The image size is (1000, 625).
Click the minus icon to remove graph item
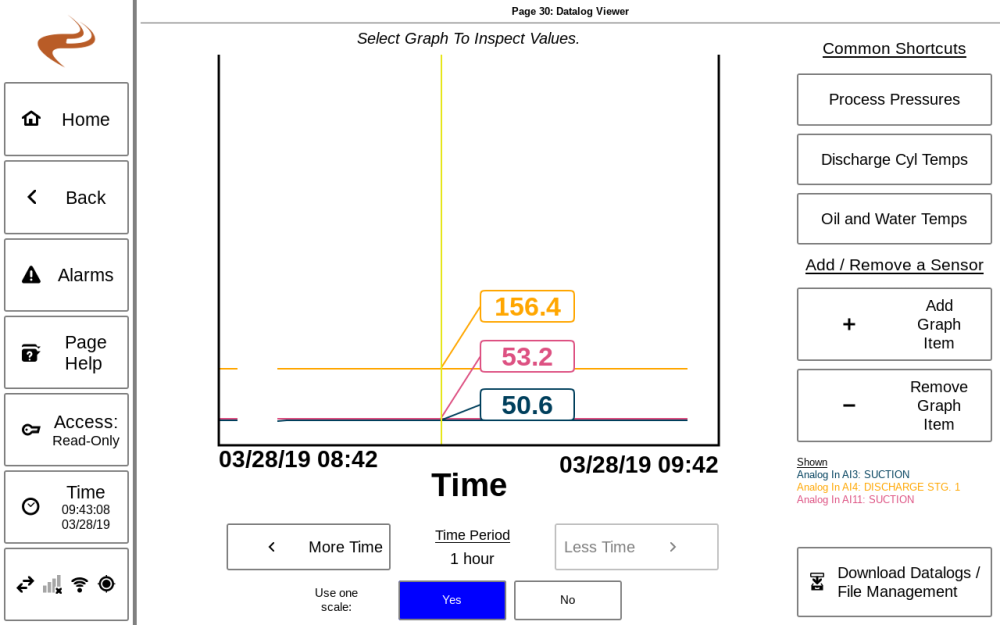[849, 405]
